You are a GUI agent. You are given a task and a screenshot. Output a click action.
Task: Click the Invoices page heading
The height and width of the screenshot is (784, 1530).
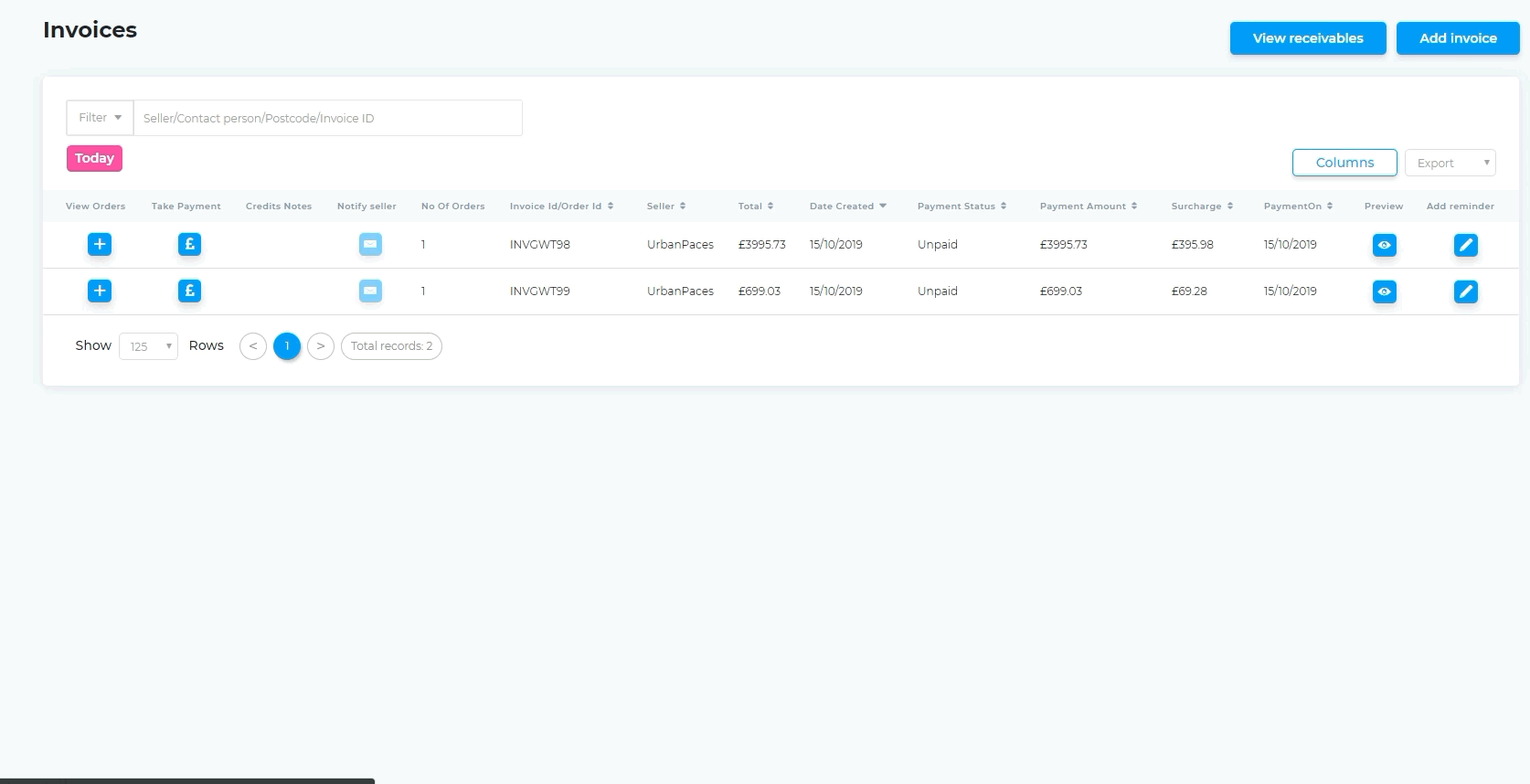90,30
